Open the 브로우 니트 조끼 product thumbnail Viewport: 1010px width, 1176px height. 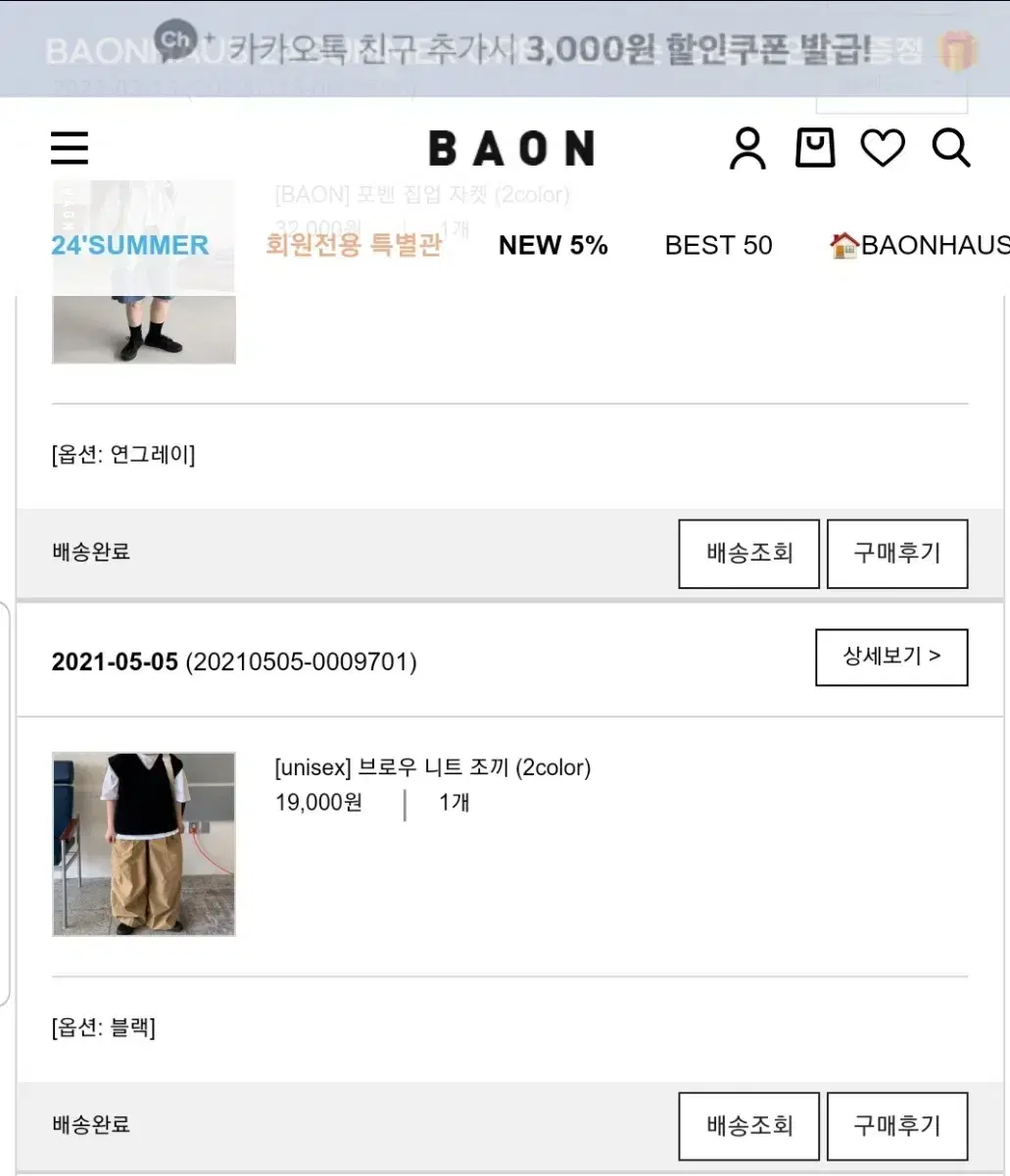[x=144, y=844]
